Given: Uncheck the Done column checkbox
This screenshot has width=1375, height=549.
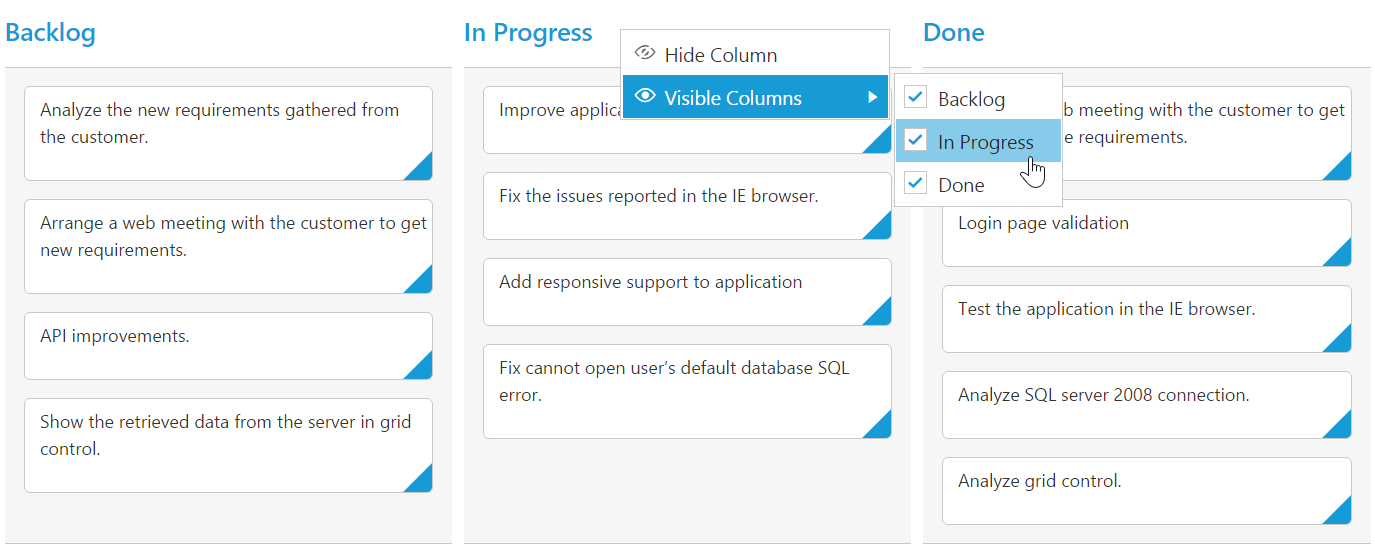Looking at the screenshot, I should pos(915,183).
